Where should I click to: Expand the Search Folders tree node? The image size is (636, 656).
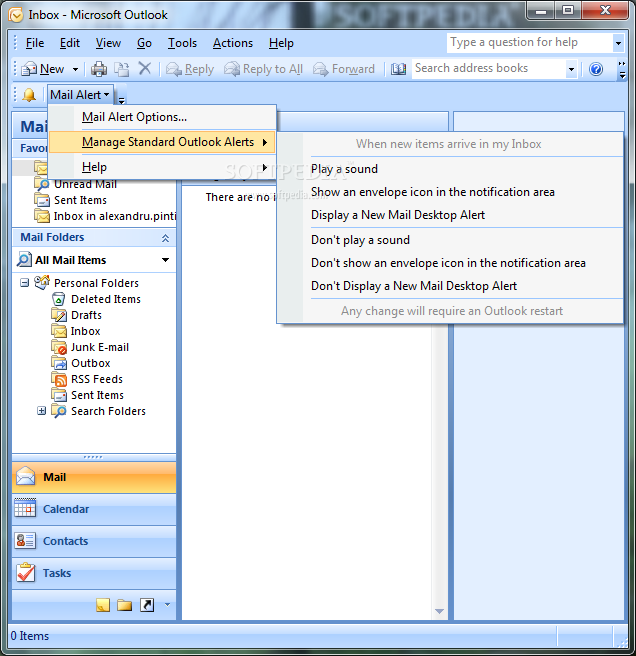pos(41,411)
